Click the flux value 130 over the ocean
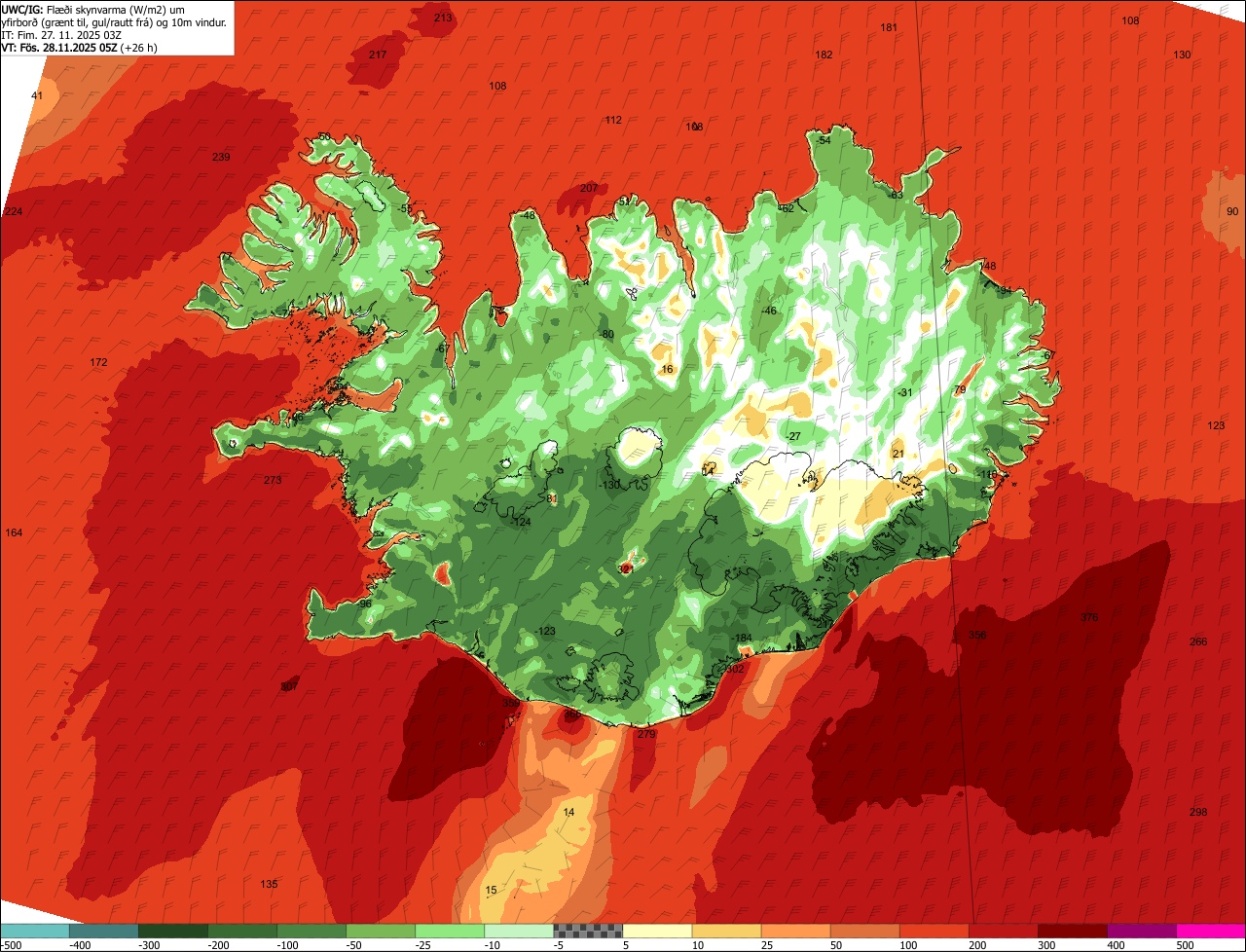 click(1182, 55)
